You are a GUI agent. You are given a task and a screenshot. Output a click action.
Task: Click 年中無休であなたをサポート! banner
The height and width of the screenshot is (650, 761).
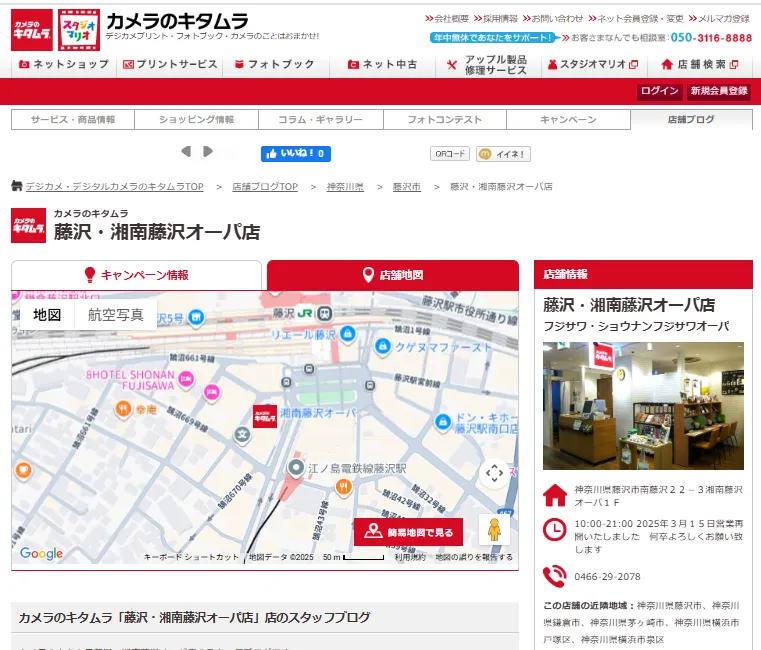[494, 37]
